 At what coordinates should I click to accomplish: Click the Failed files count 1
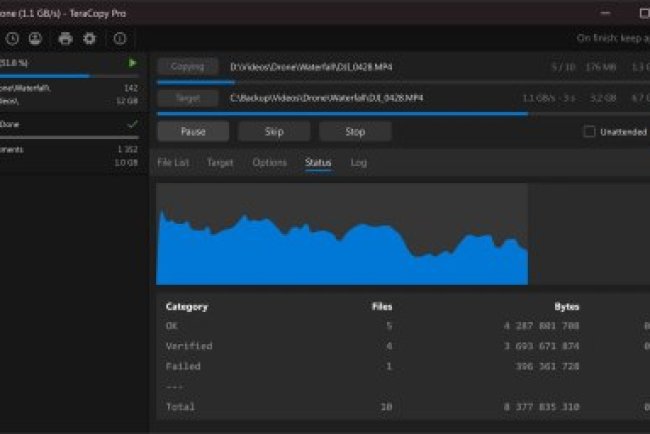point(388,366)
